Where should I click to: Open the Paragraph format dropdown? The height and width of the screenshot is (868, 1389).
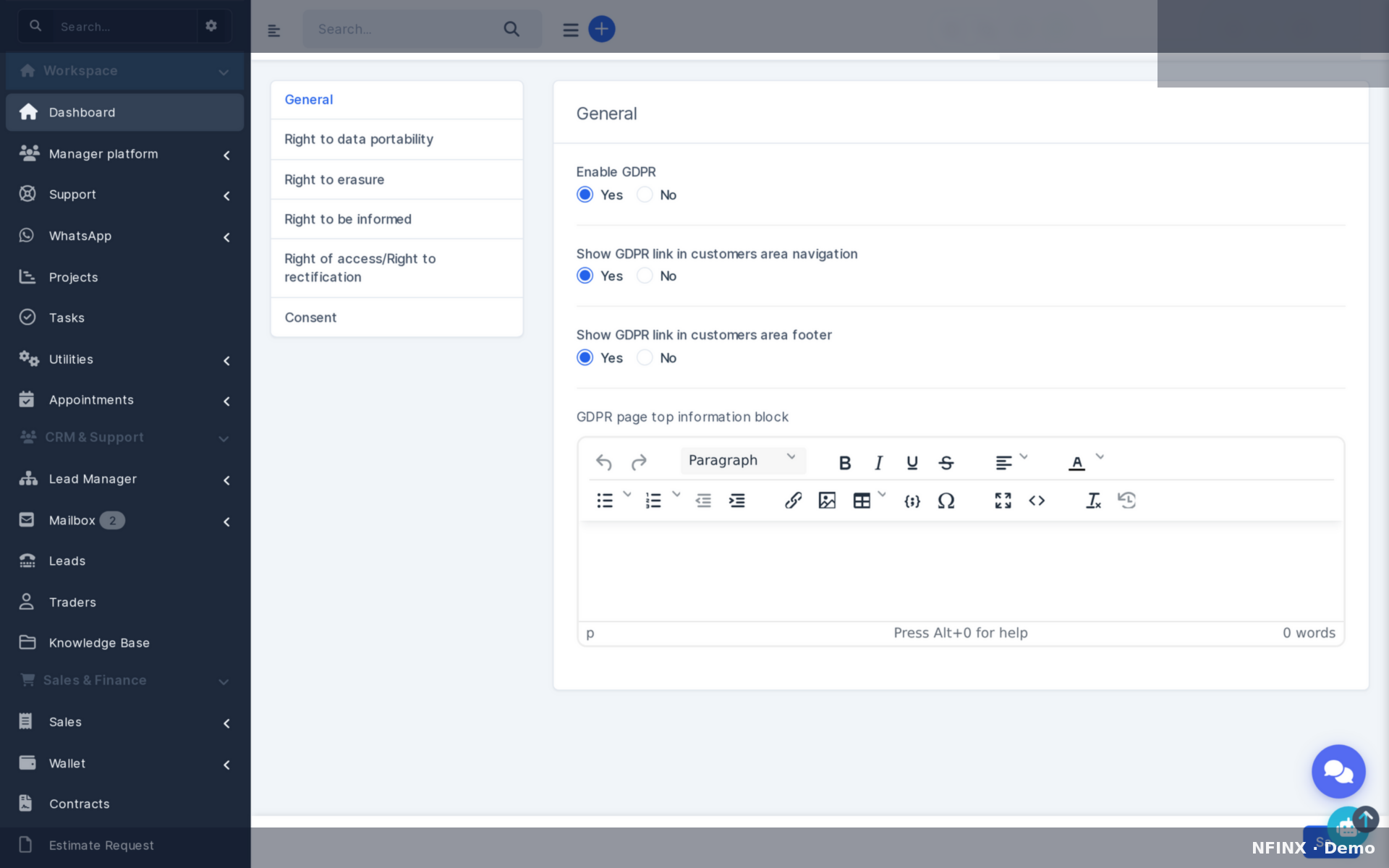[x=743, y=461]
